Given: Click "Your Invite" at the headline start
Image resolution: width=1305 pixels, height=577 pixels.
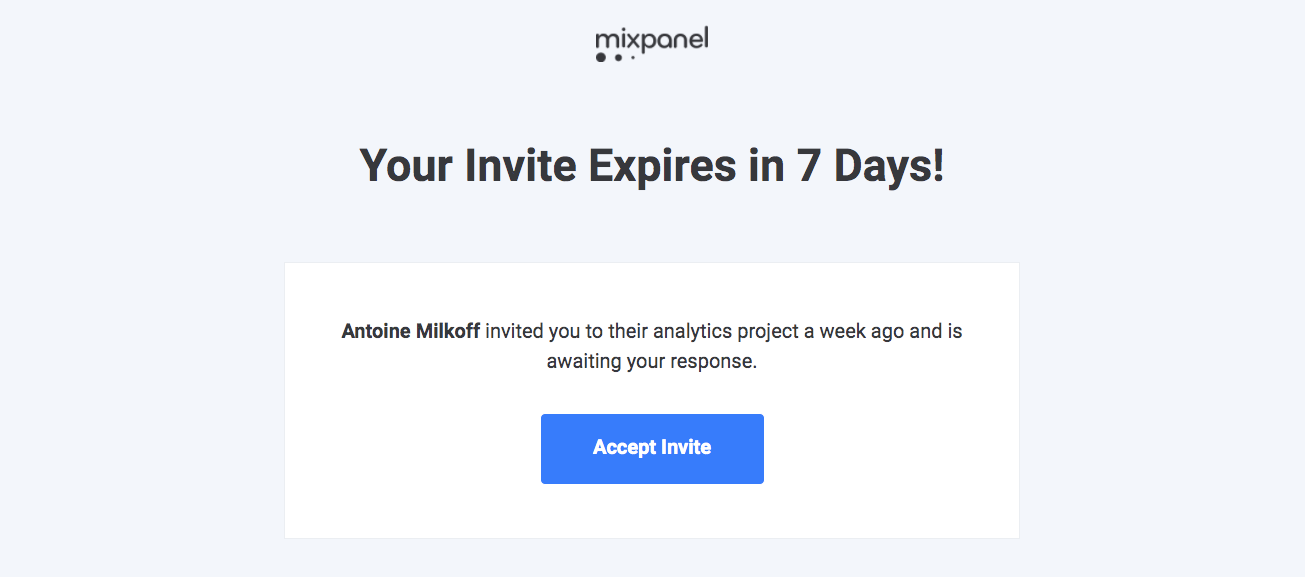Looking at the screenshot, I should [467, 165].
